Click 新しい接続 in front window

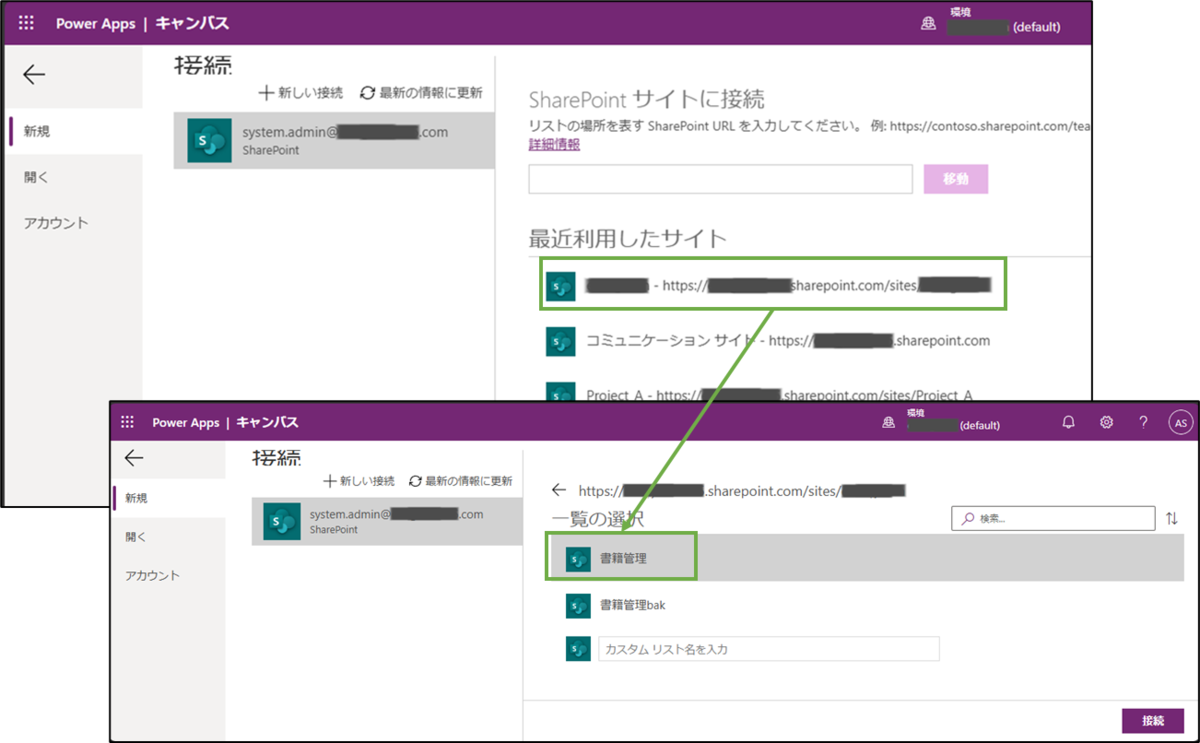[358, 481]
